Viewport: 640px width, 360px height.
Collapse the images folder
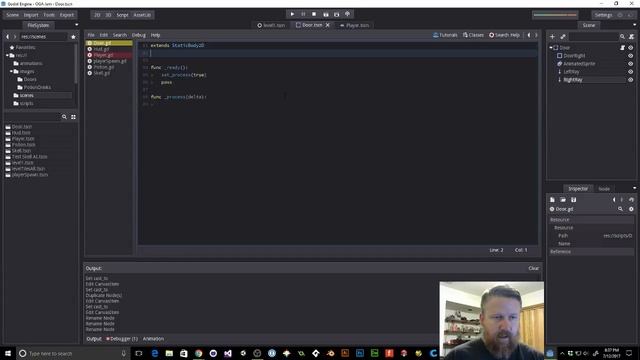pos(11,71)
